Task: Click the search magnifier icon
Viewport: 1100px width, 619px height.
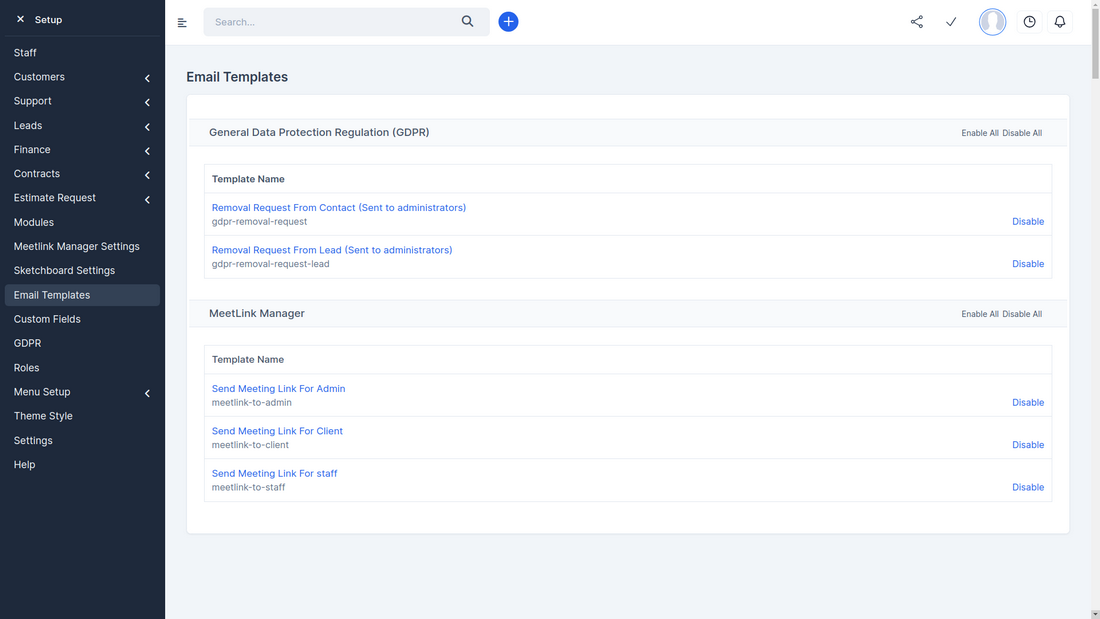Action: [467, 20]
